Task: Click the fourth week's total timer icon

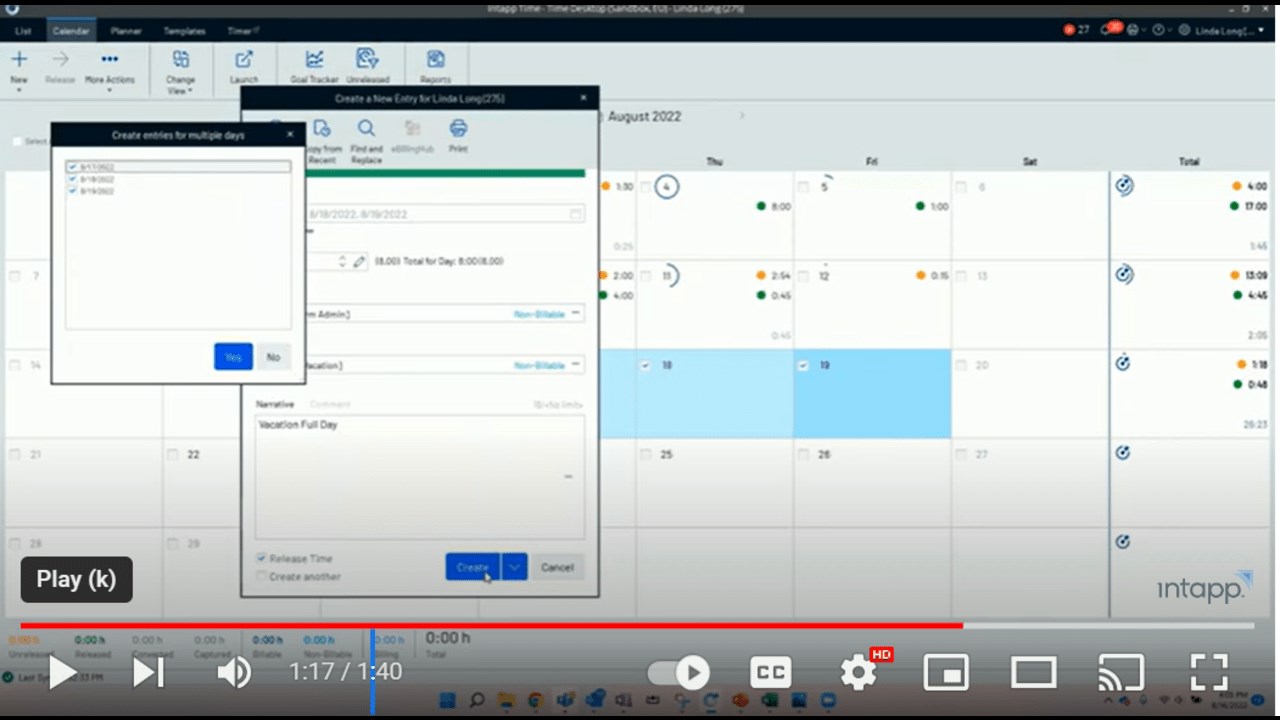Action: point(1123,453)
